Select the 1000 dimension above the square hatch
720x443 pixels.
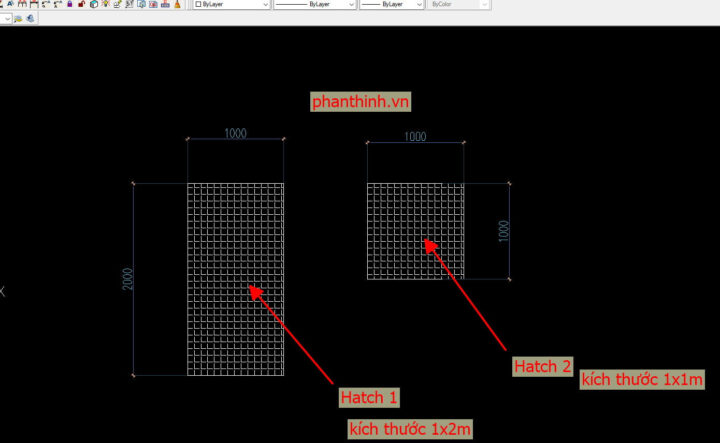[415, 137]
